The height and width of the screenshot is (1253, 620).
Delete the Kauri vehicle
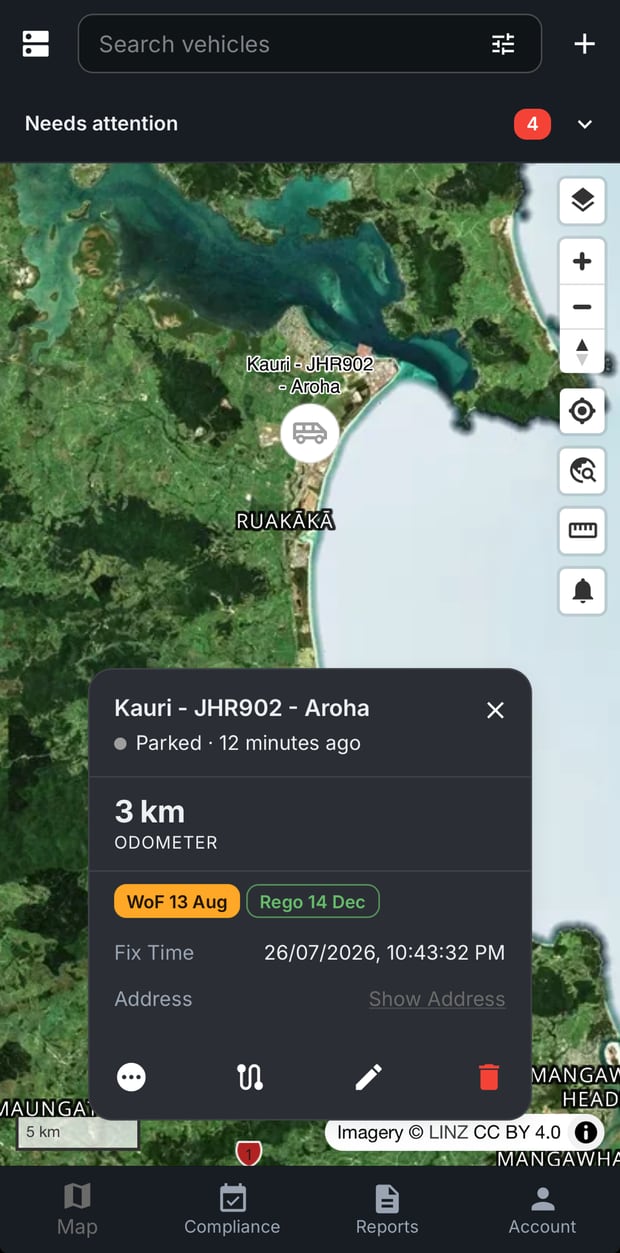pyautogui.click(x=488, y=1077)
